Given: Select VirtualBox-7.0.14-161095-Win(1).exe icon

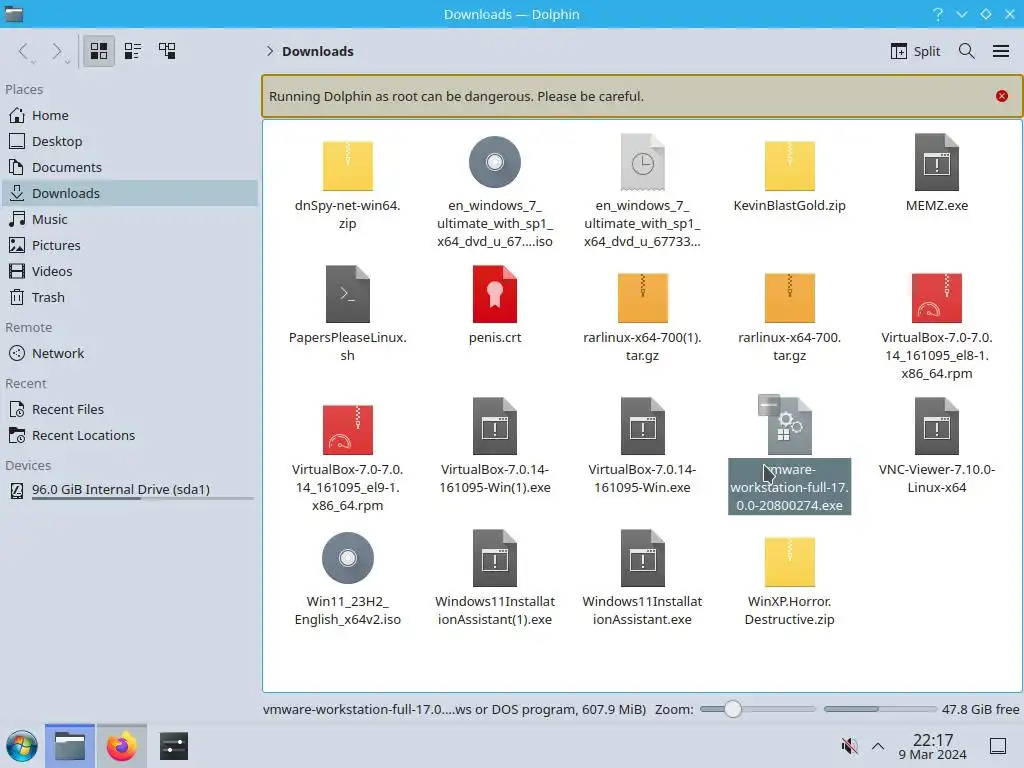Looking at the screenshot, I should [x=494, y=426].
